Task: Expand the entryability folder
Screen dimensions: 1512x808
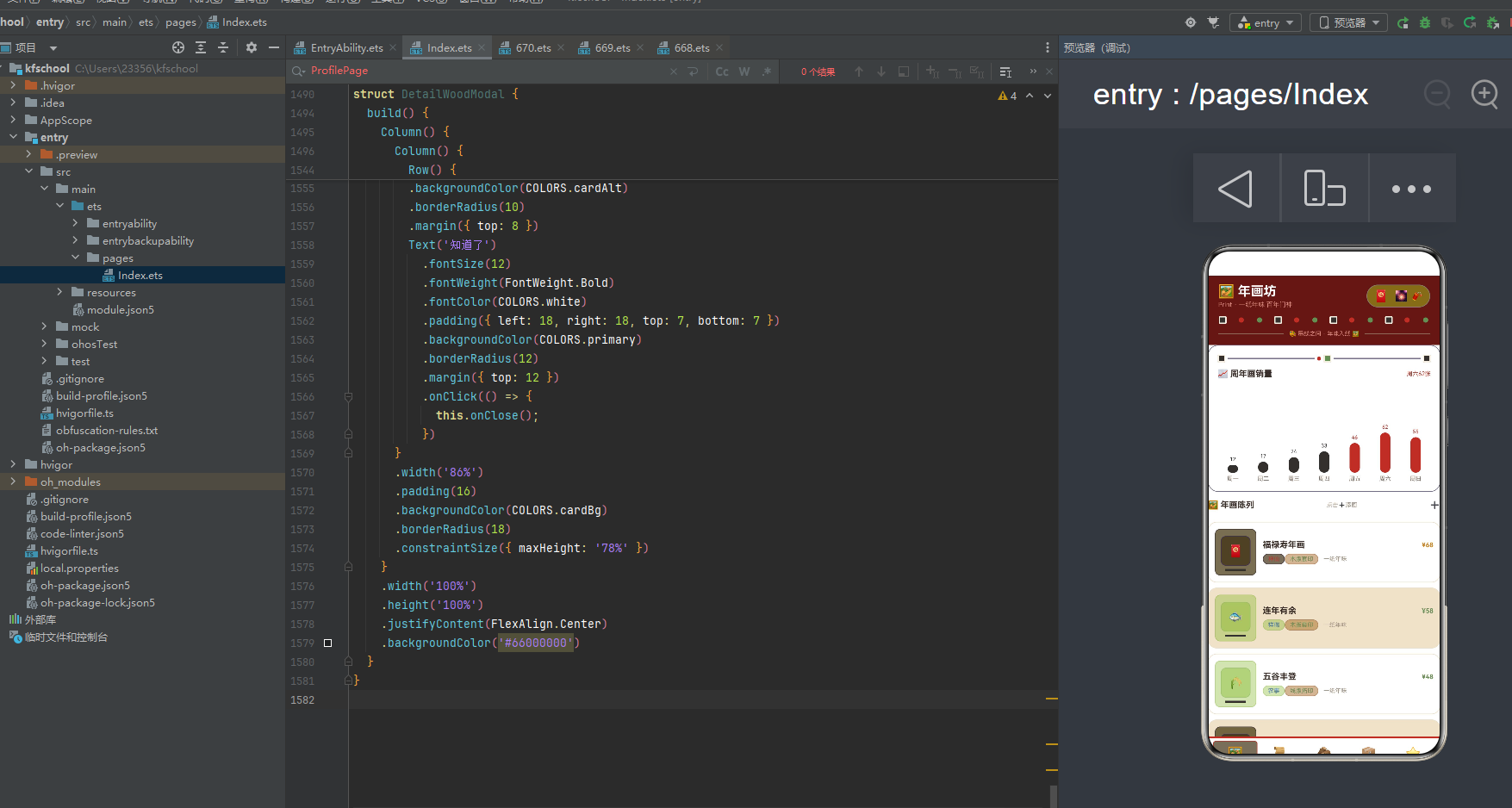Action: (75, 223)
